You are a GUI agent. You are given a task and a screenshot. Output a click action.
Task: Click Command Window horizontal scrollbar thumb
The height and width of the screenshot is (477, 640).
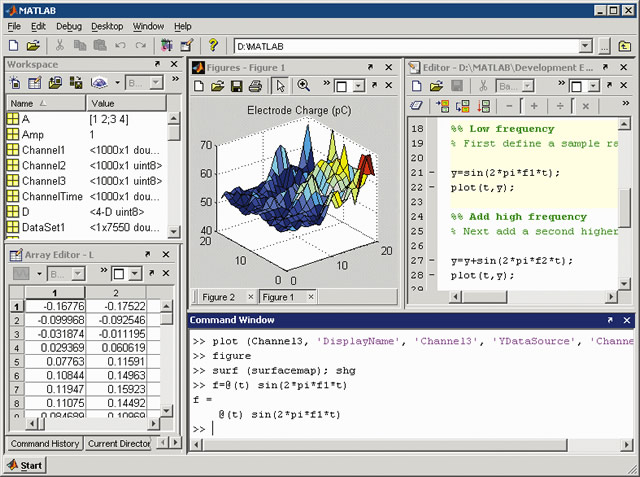[x=385, y=445]
